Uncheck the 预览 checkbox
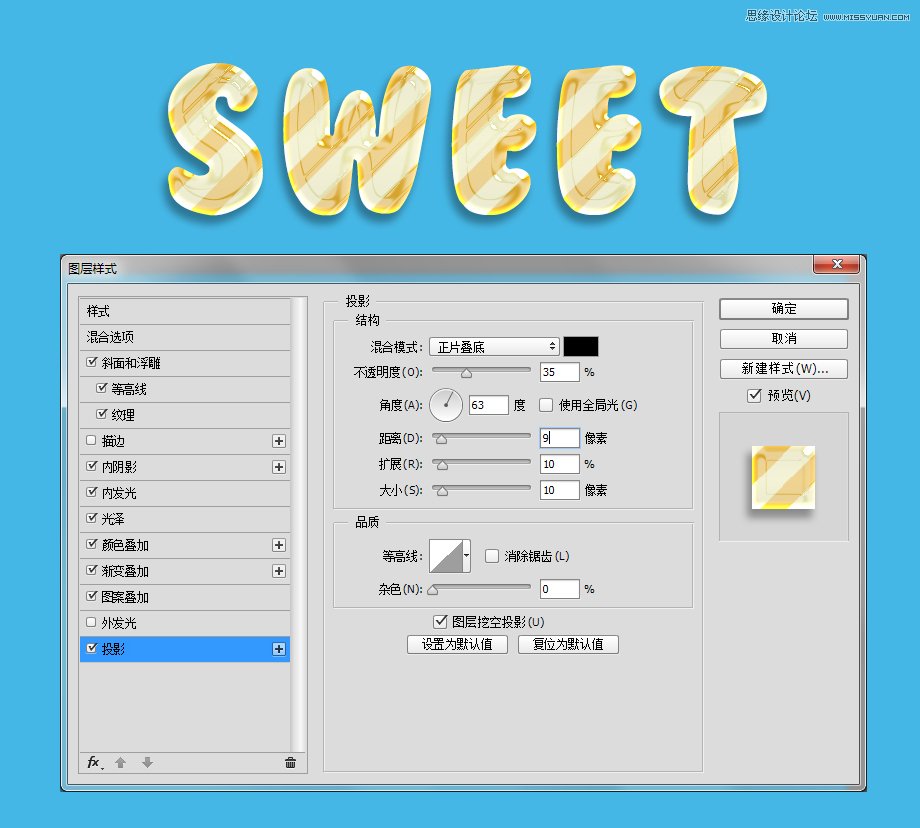Screen dimensions: 920x828 (x=755, y=396)
